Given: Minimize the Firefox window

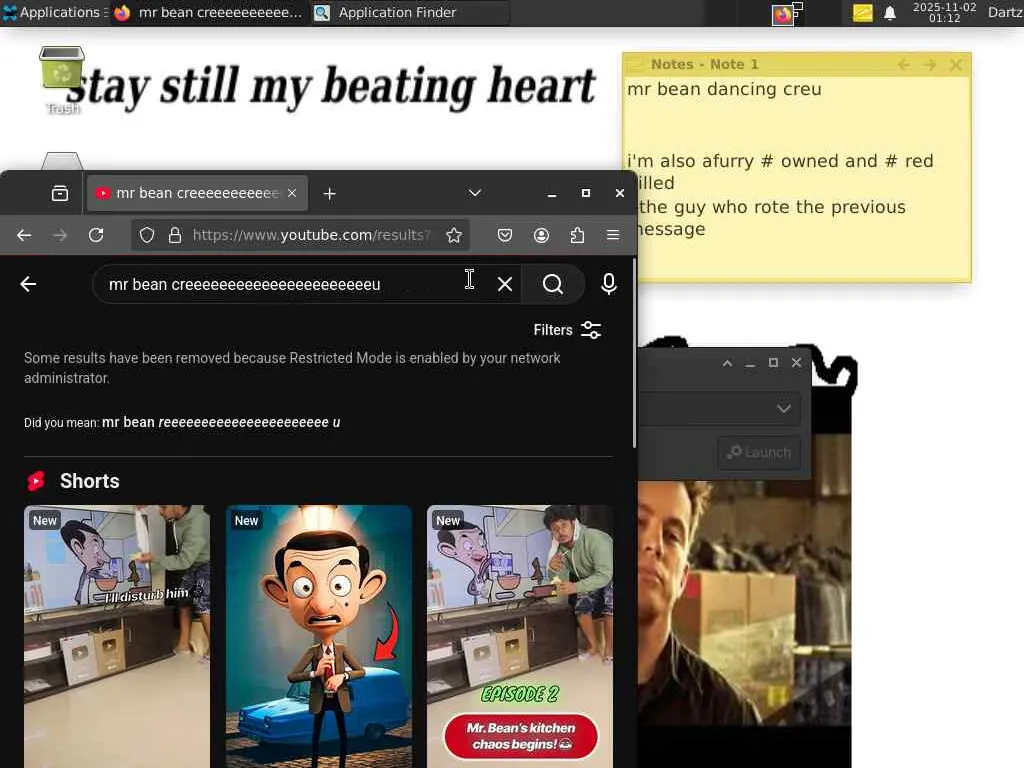Looking at the screenshot, I should click(x=552, y=194).
